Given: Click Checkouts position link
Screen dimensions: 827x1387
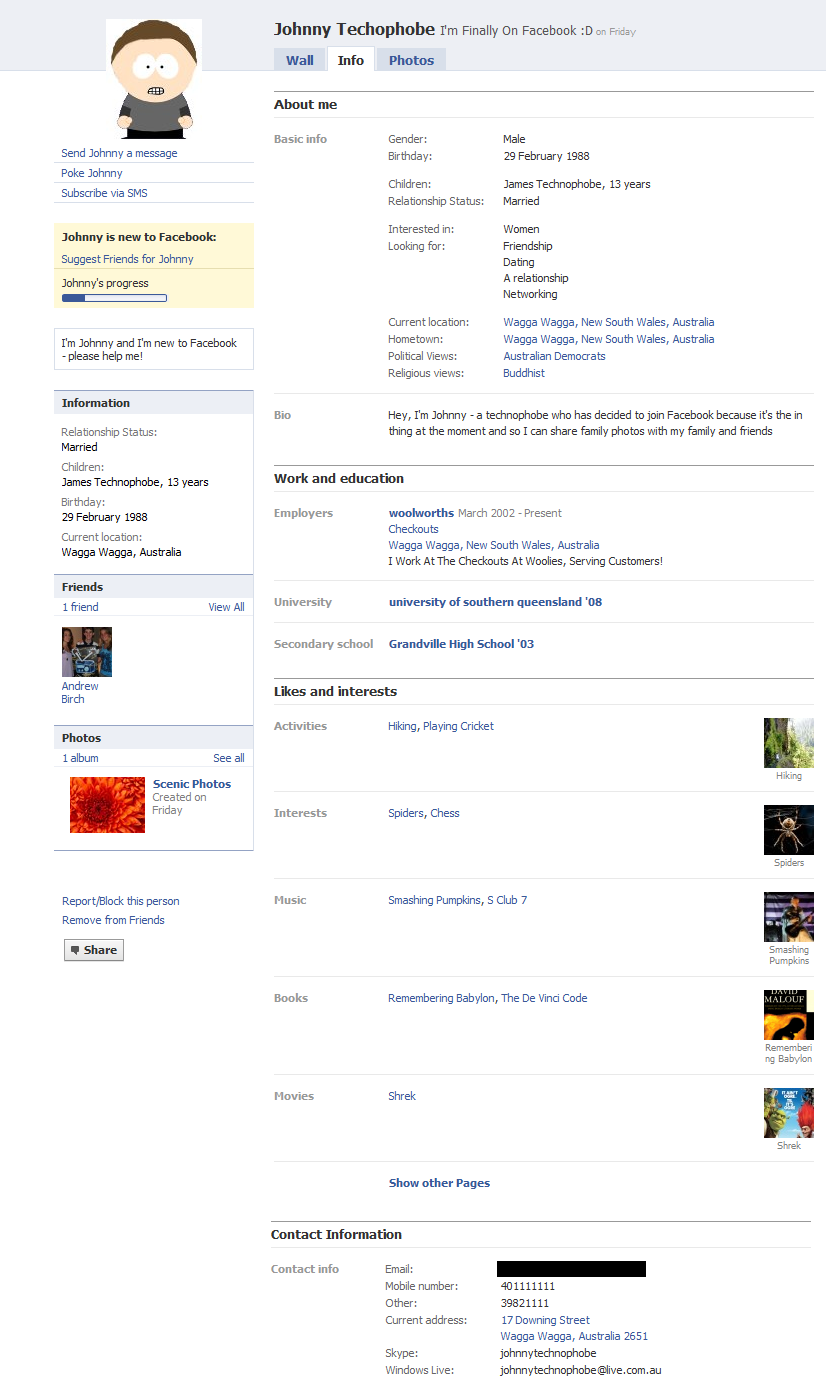Looking at the screenshot, I should (414, 529).
